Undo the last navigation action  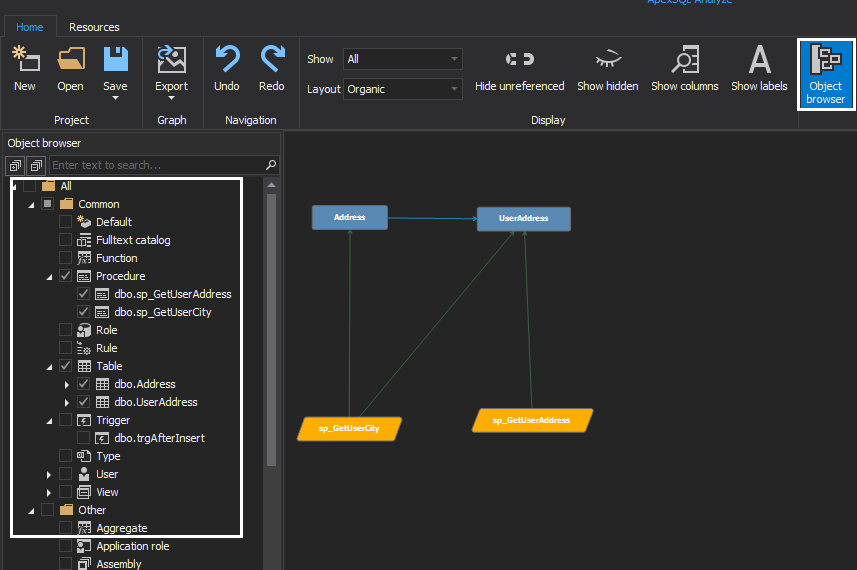(x=227, y=61)
